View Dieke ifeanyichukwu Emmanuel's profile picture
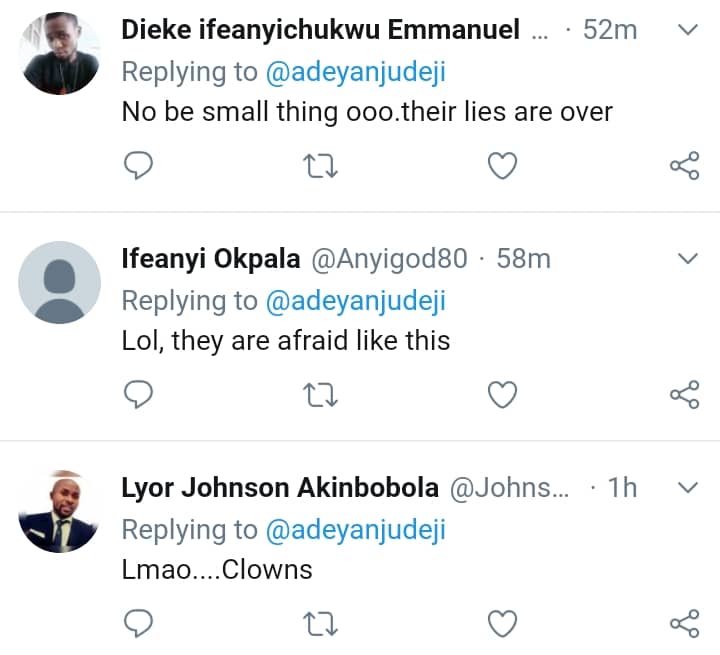The image size is (720, 655). pos(60,54)
